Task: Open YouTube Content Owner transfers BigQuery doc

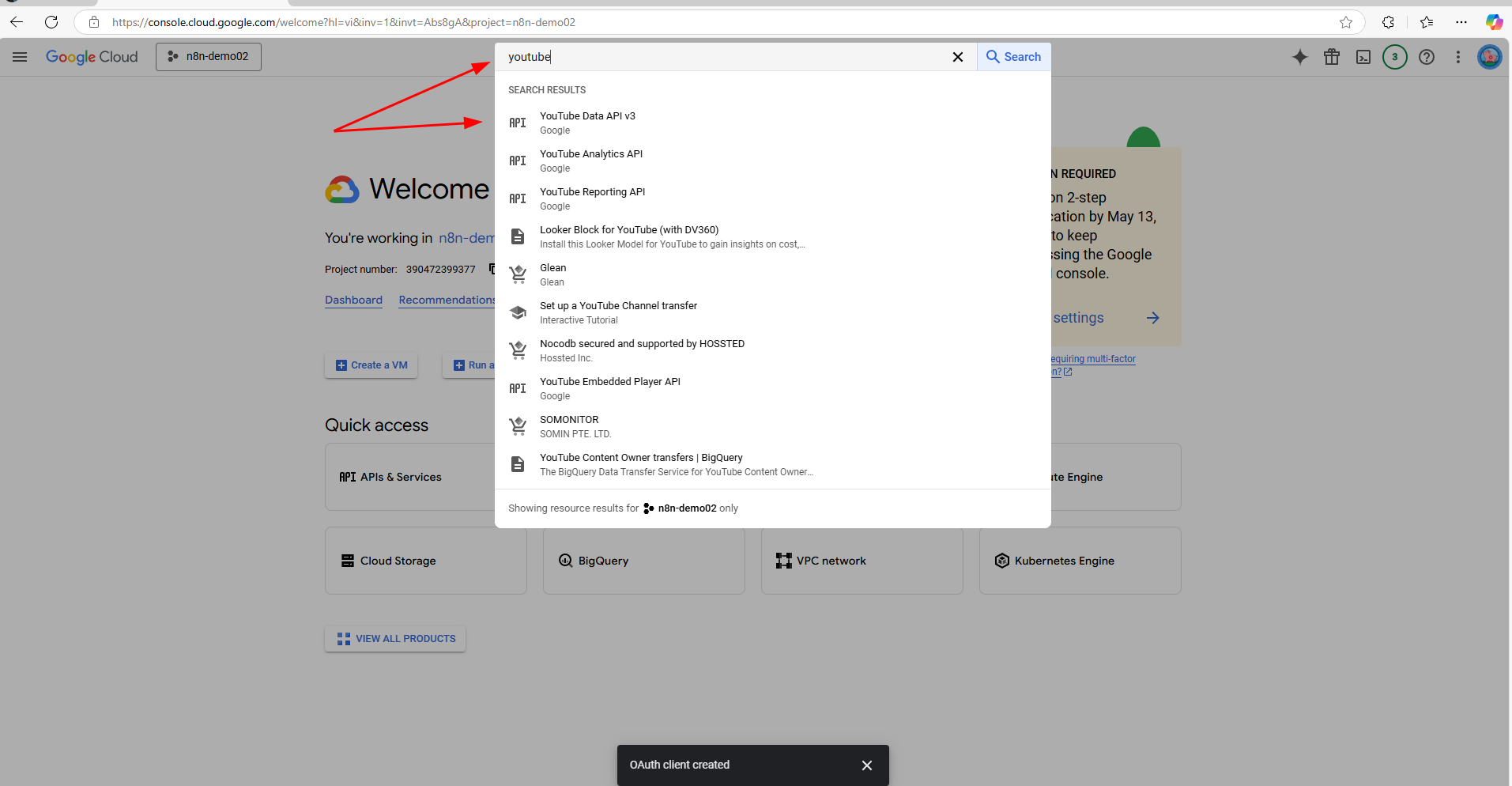Action: pyautogui.click(x=773, y=464)
